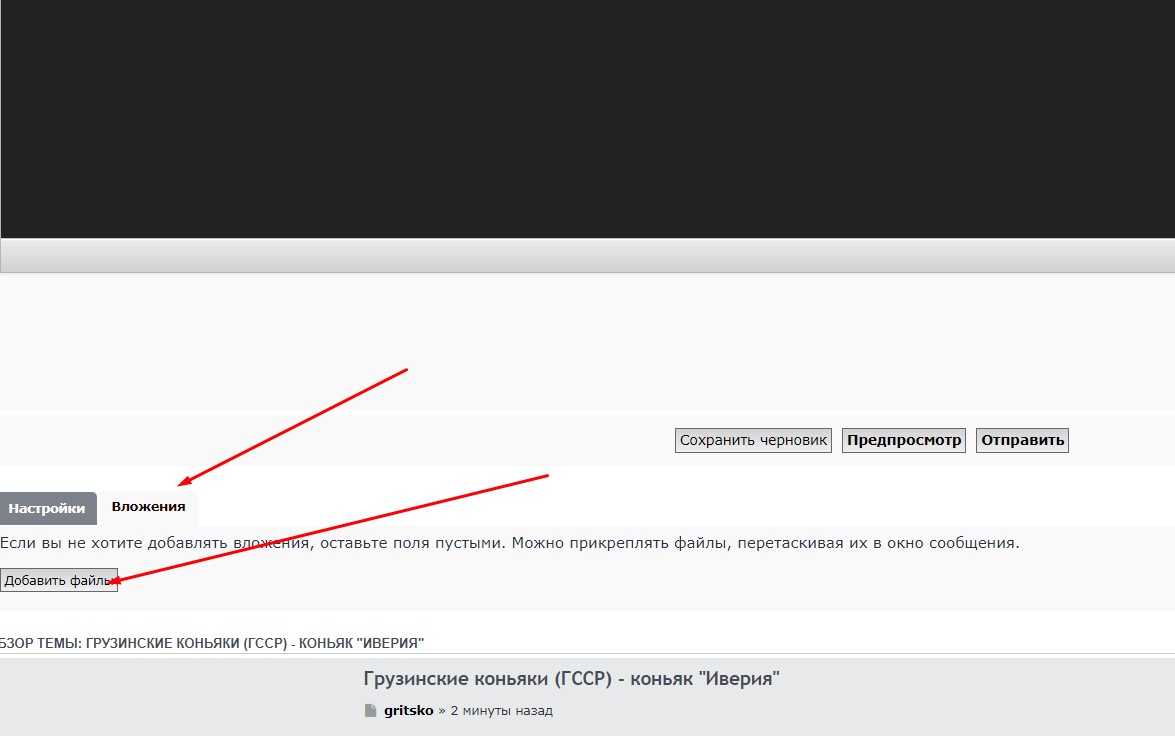Image resolution: width=1175 pixels, height=736 pixels.
Task: Click the Добавить файлы button
Action: point(59,581)
